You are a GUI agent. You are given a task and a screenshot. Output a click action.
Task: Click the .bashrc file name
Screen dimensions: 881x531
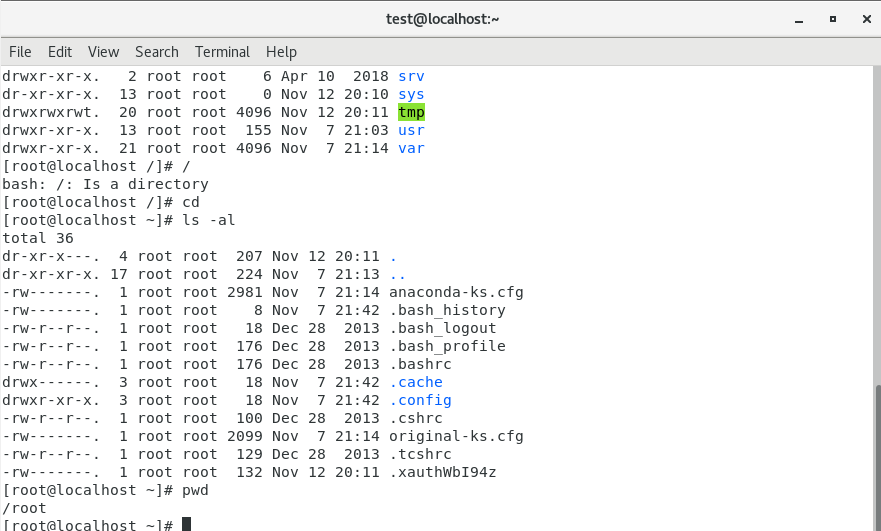click(420, 364)
